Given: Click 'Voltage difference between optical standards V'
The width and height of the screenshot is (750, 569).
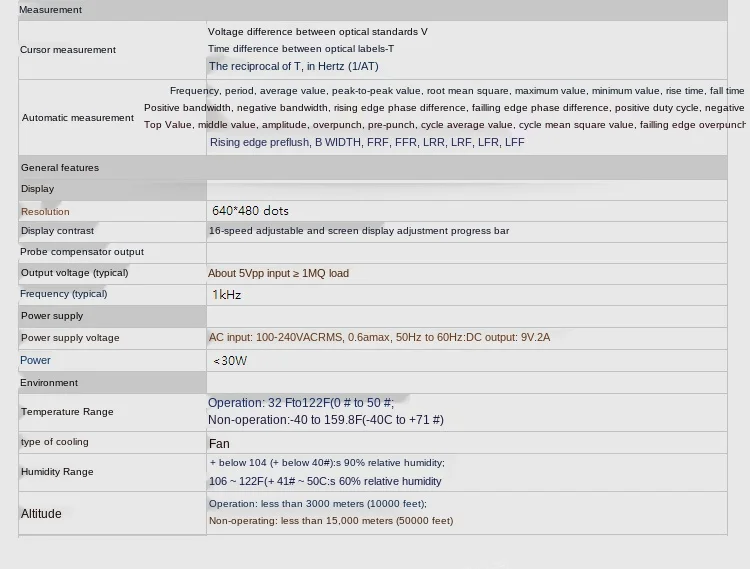Looking at the screenshot, I should point(318,32).
